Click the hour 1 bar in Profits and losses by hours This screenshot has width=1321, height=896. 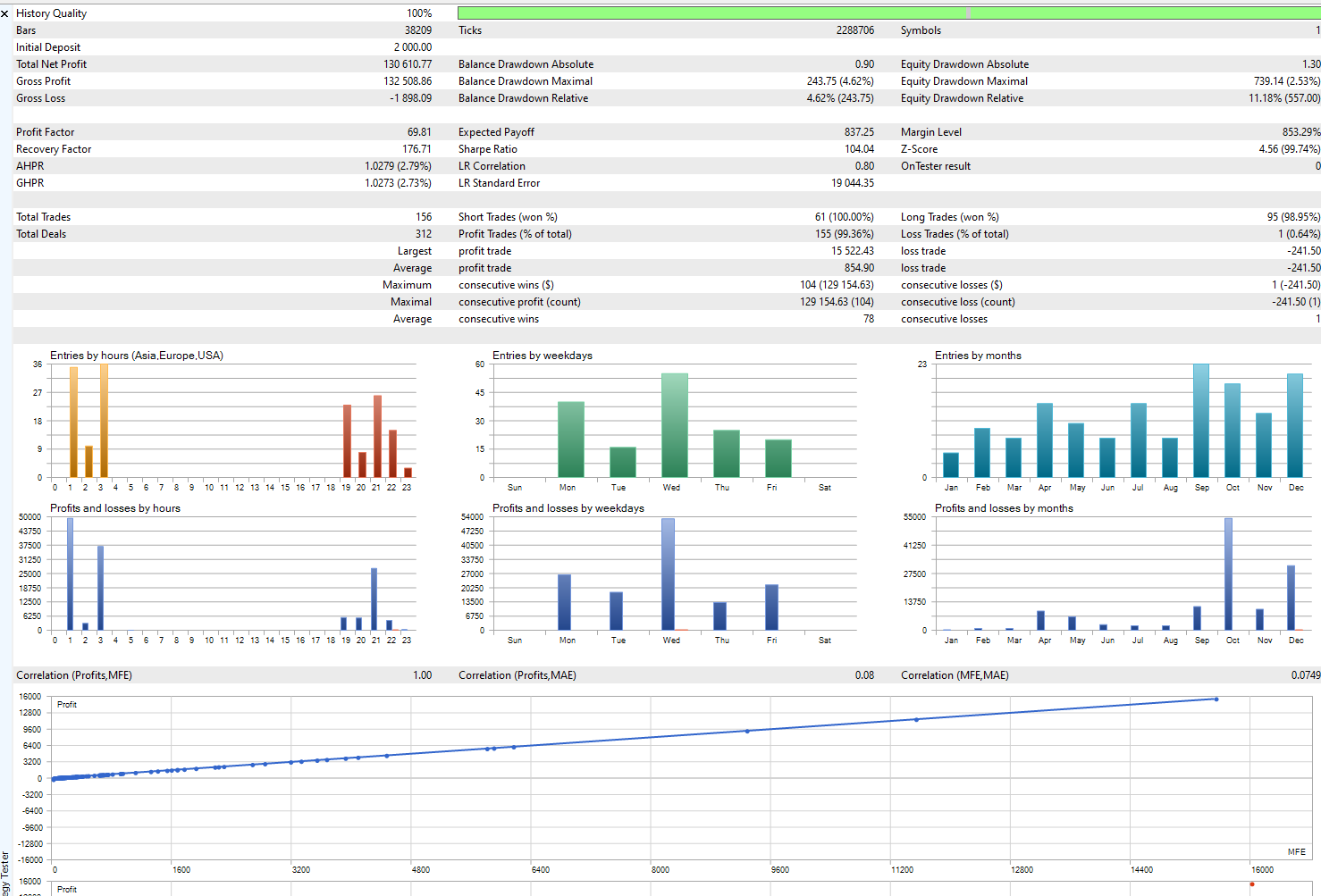coord(70,574)
